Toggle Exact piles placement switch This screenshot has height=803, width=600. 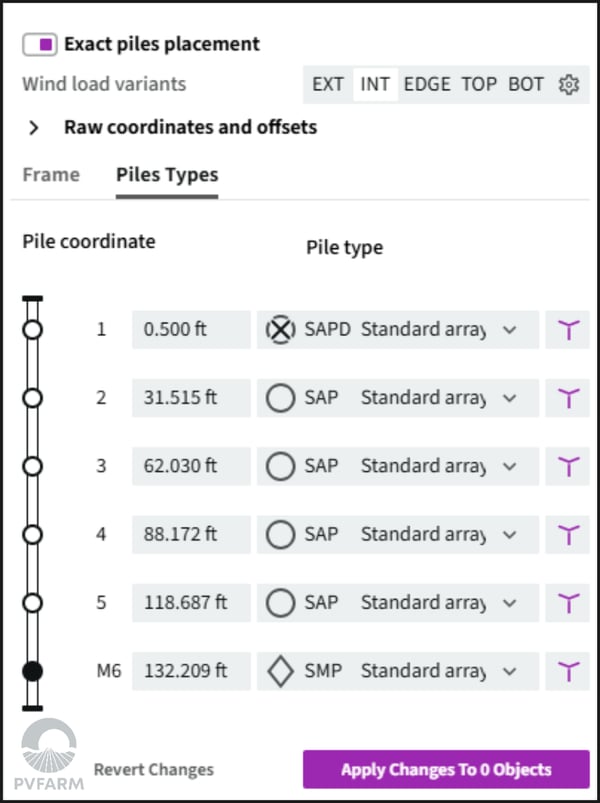coord(39,45)
